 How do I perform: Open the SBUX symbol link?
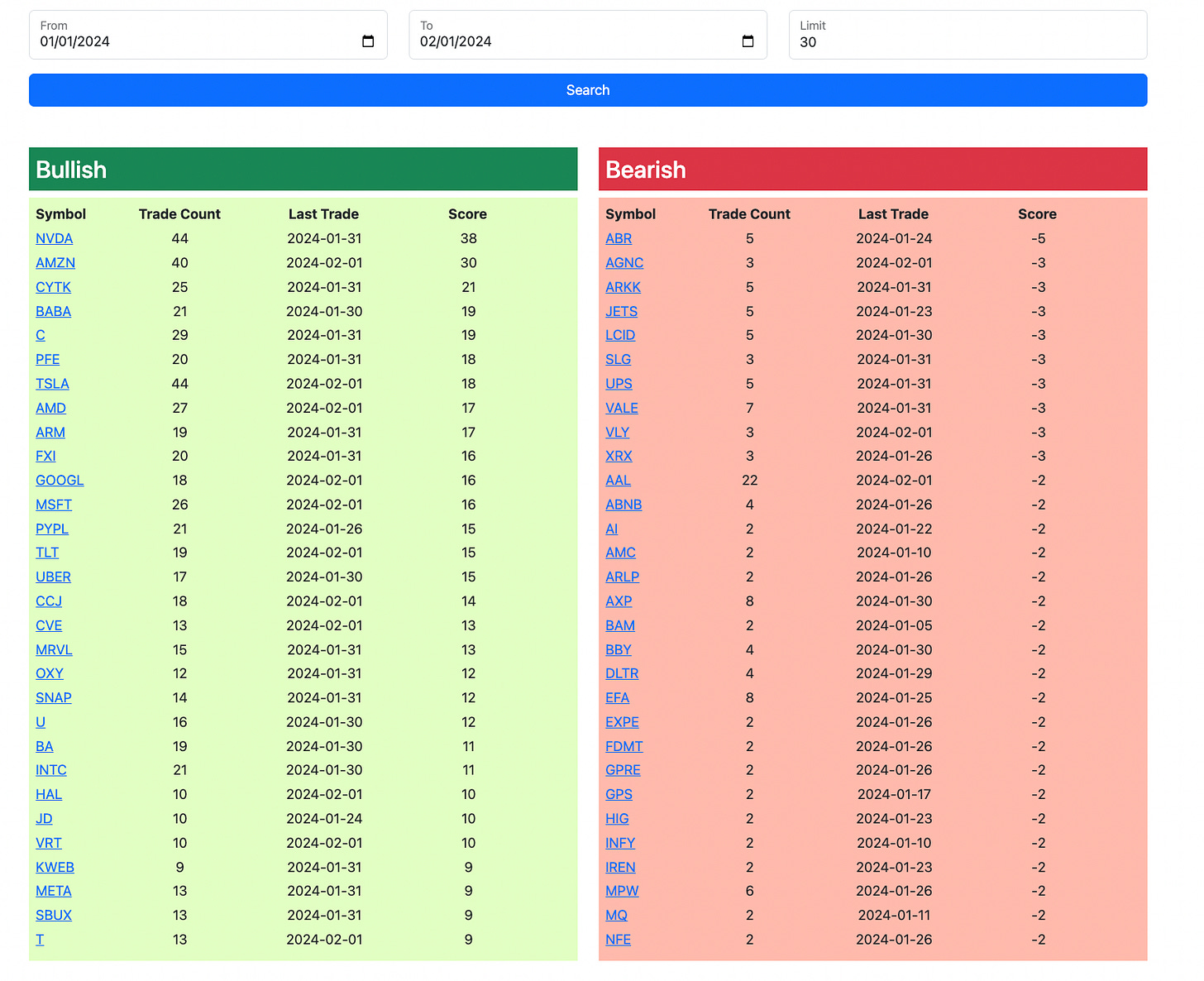(54, 915)
